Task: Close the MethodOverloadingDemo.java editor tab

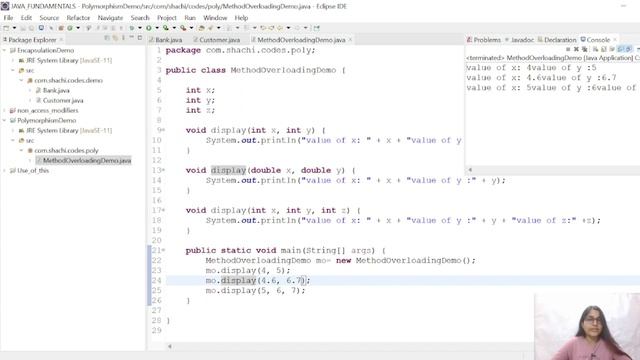Action: click(x=350, y=40)
